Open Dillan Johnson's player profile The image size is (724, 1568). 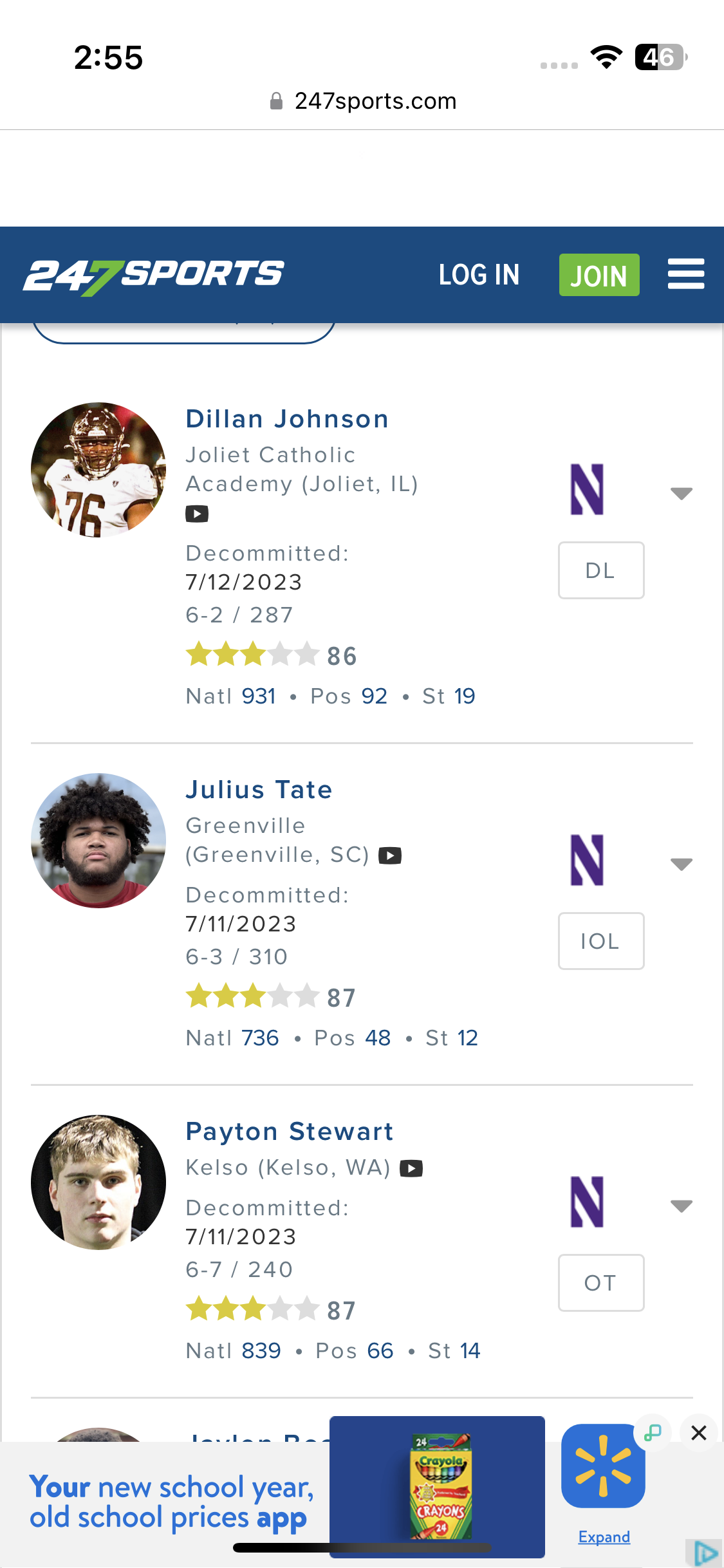click(x=287, y=419)
